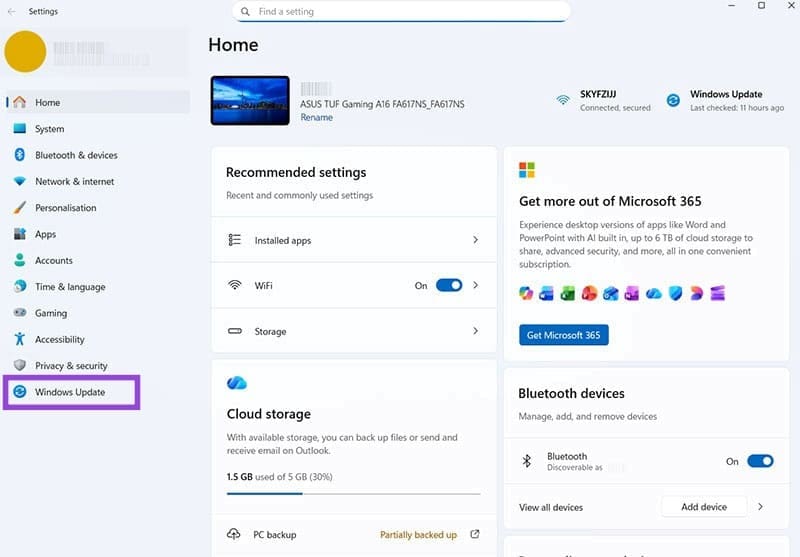Click the Home house icon in sidebar
The width and height of the screenshot is (800, 557).
coord(19,102)
